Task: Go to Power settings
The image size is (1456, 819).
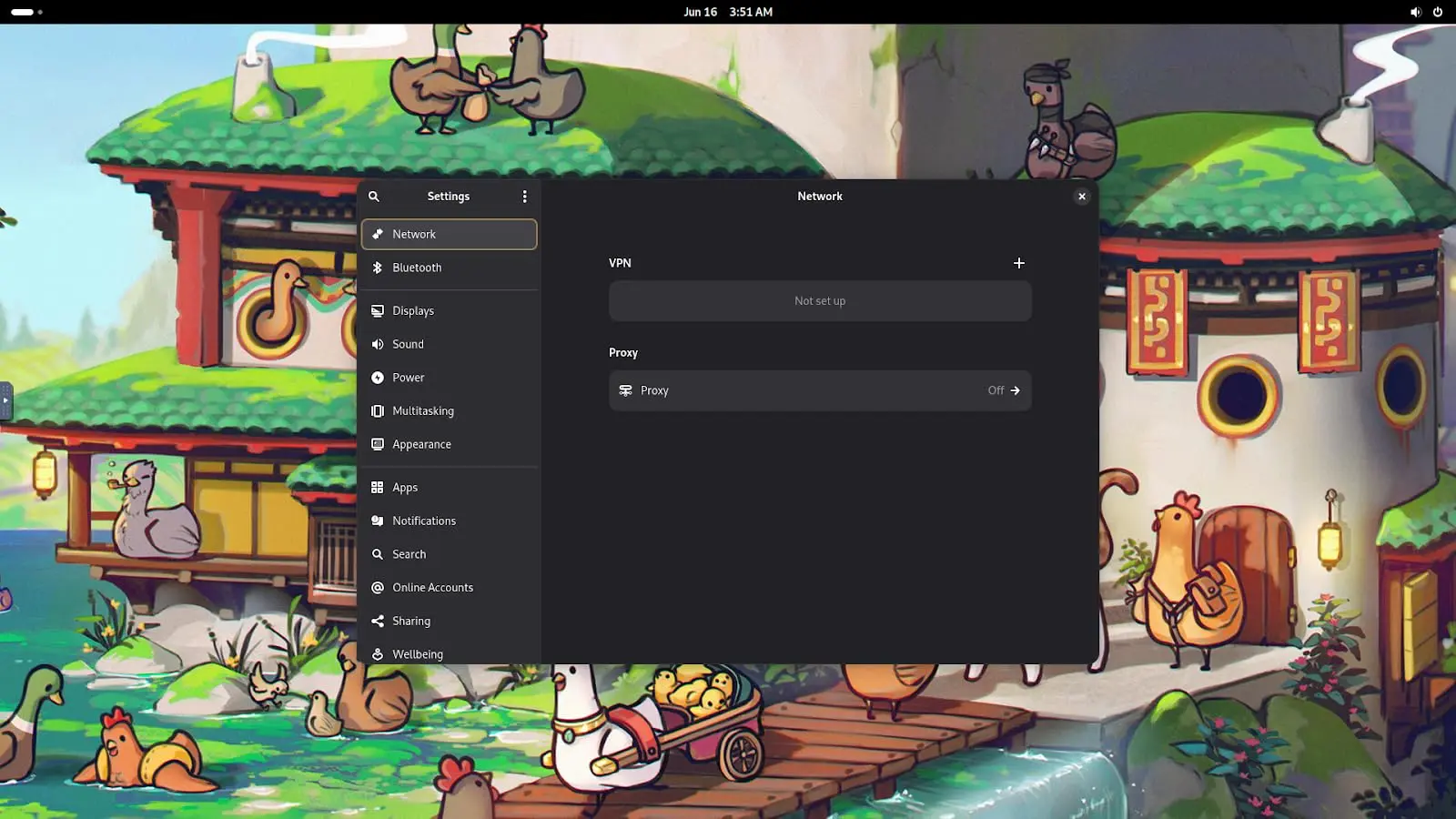Action: click(449, 378)
